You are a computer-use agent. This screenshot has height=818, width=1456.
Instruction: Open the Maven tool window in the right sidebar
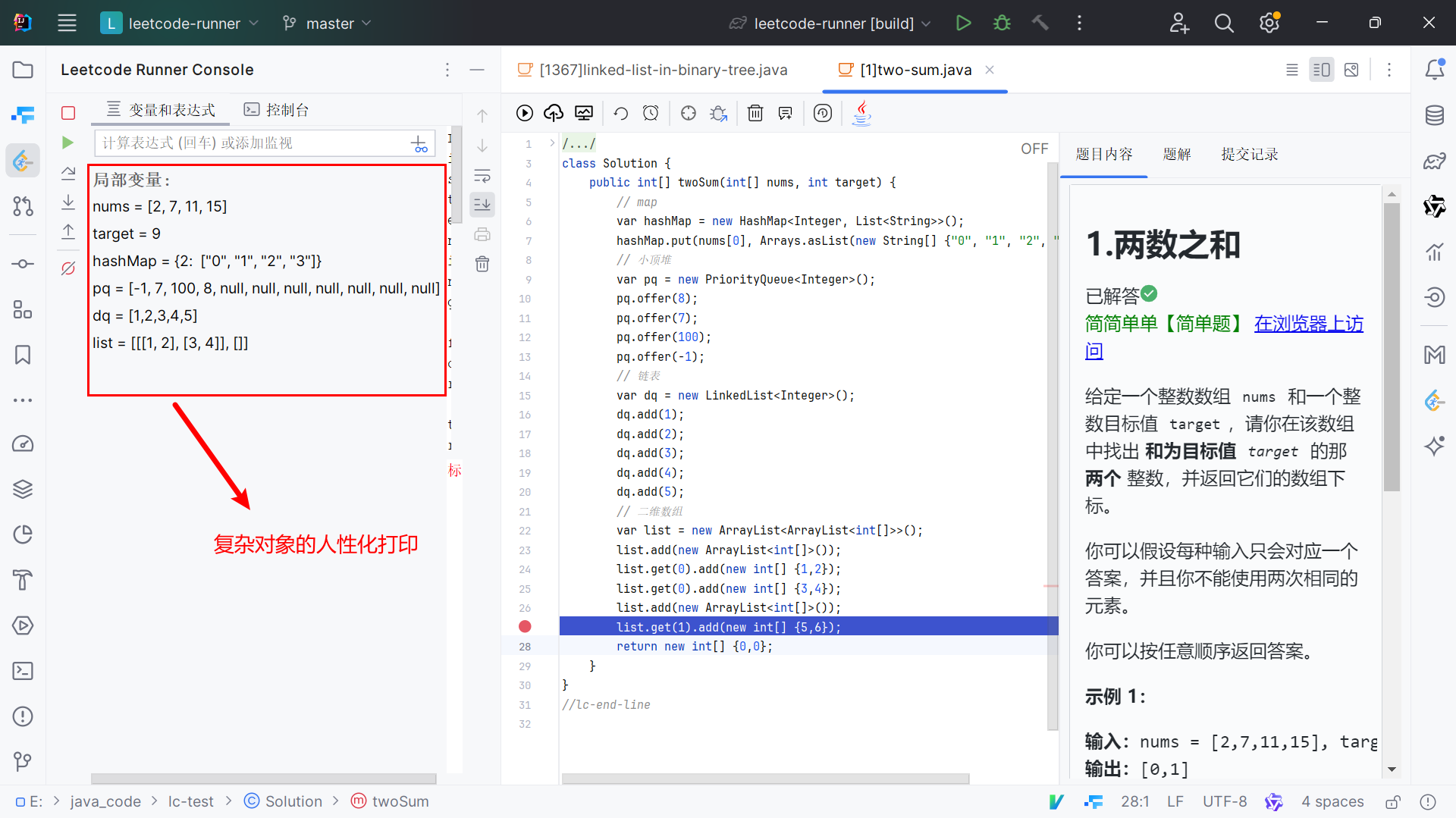coord(1434,354)
